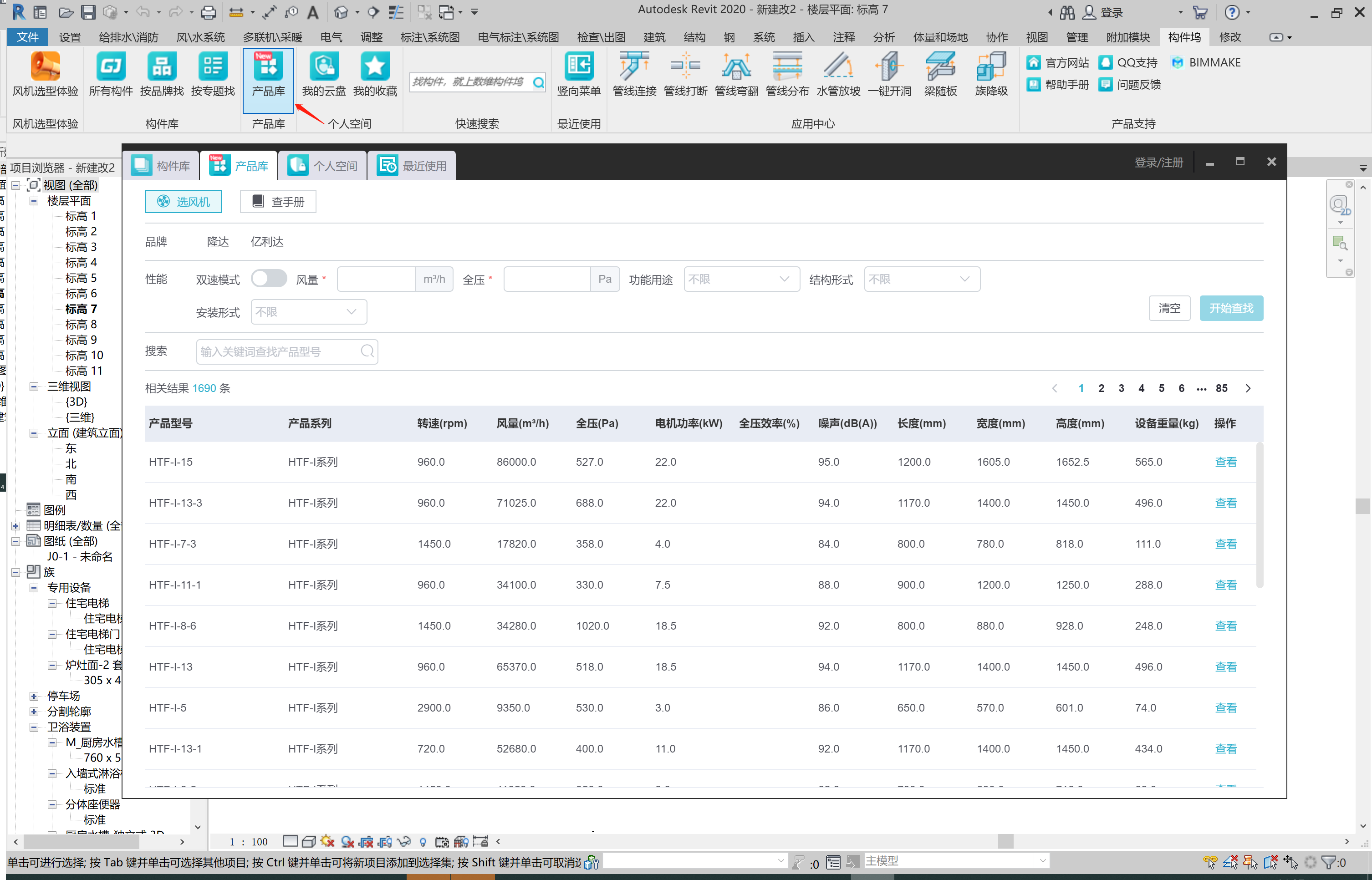Click the 查手册 button
This screenshot has width=1372, height=880.
(278, 202)
